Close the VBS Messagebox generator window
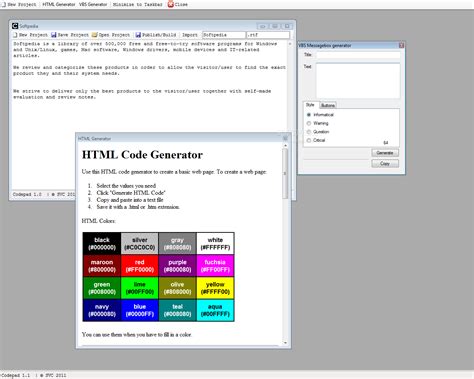The height and width of the screenshot is (379, 474). pyautogui.click(x=401, y=45)
